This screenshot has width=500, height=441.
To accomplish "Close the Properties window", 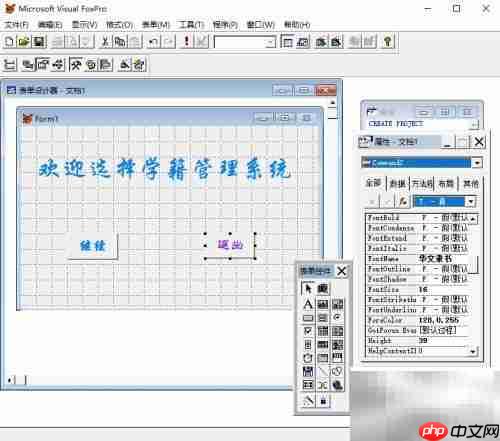I will point(479,142).
